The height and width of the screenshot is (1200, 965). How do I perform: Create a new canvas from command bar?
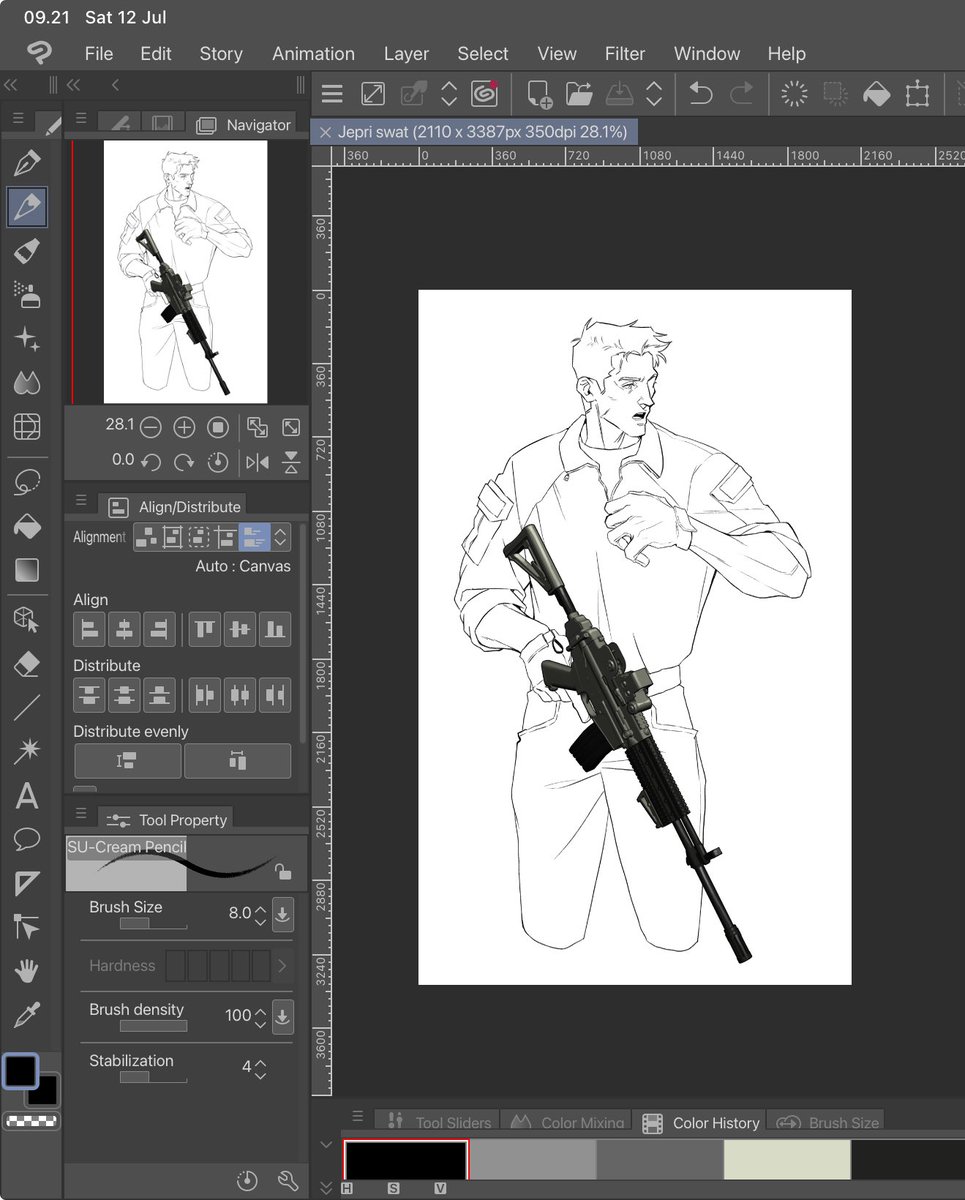539,94
